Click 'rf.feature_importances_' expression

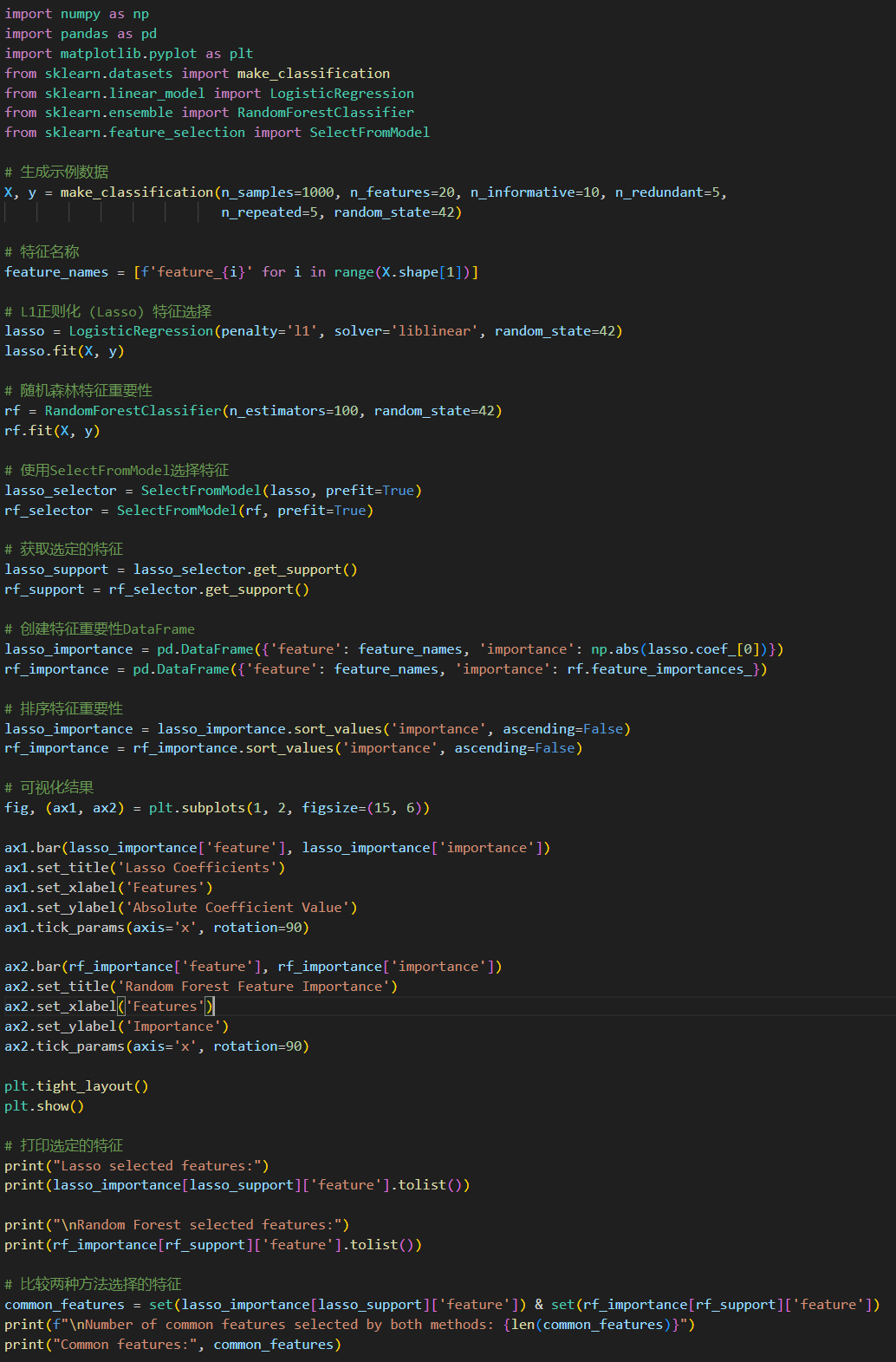point(659,669)
